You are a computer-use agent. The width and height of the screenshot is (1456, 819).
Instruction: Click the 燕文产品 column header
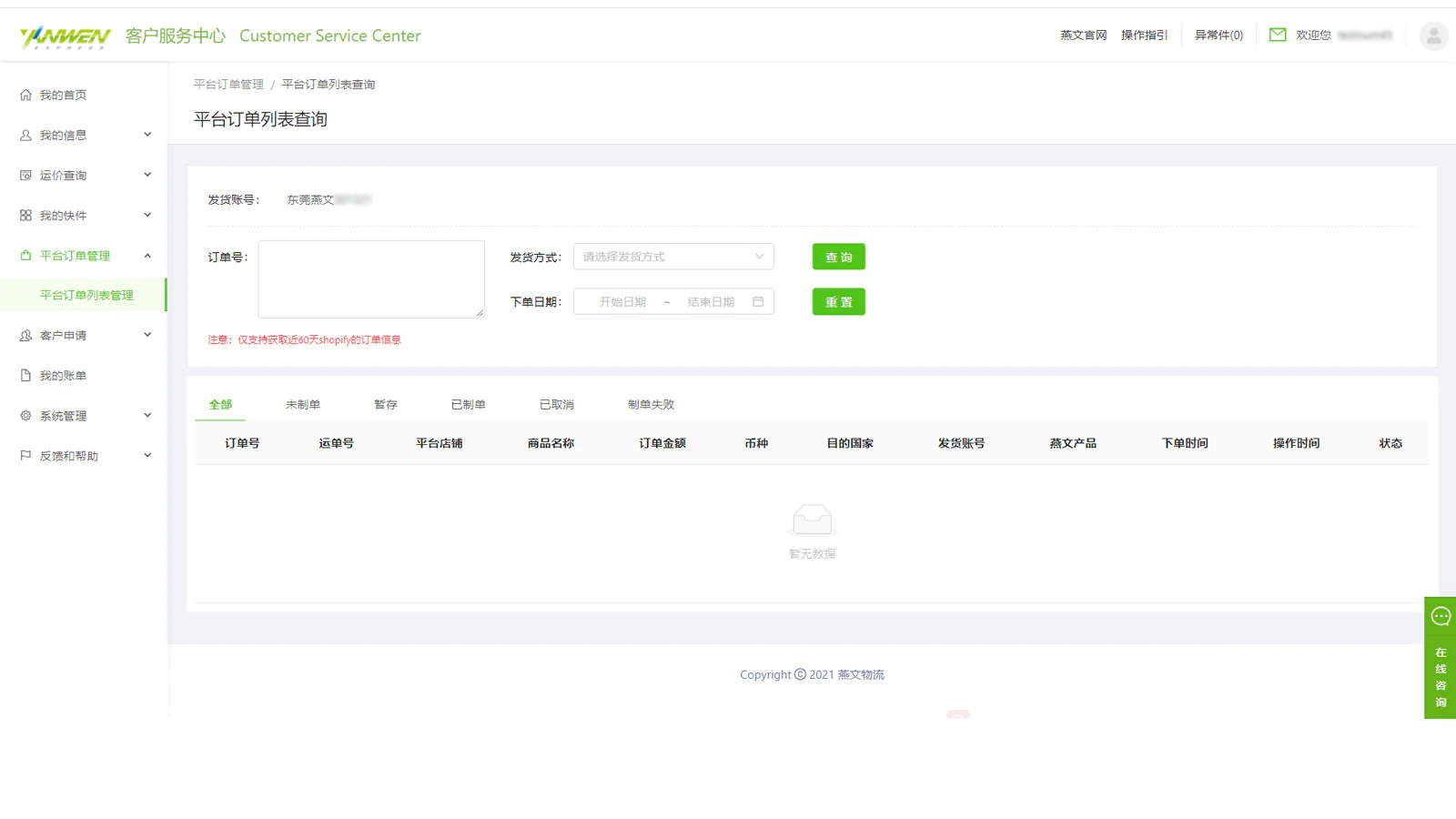(1073, 444)
